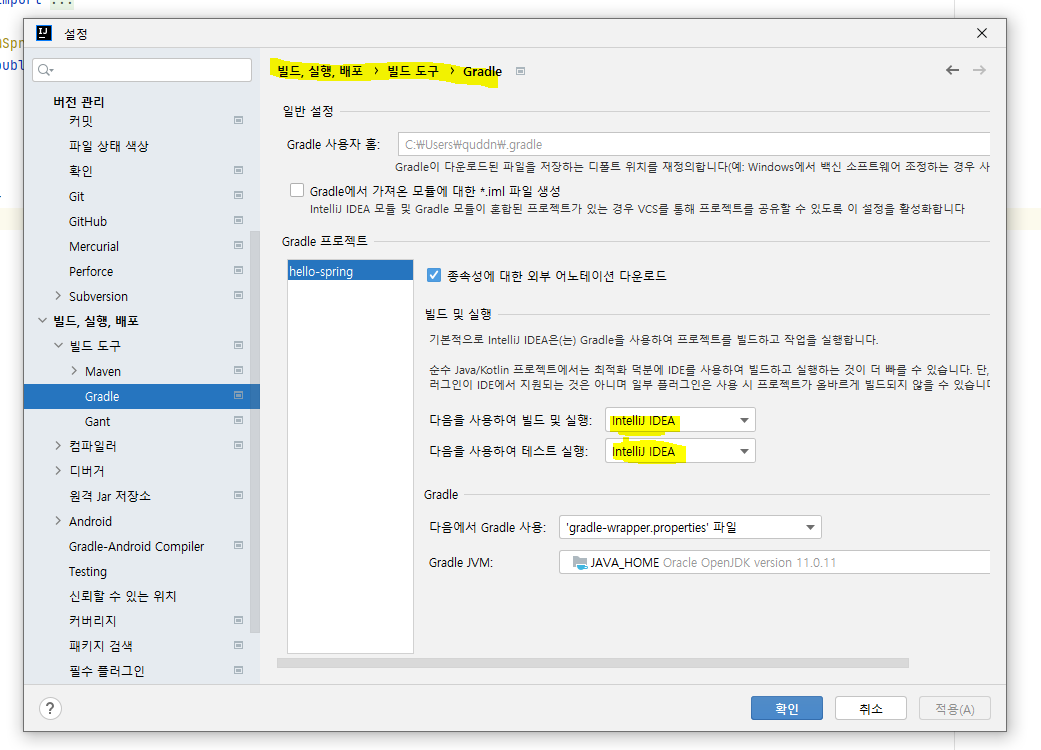Click the project-level icon beside GitHub

click(x=238, y=220)
